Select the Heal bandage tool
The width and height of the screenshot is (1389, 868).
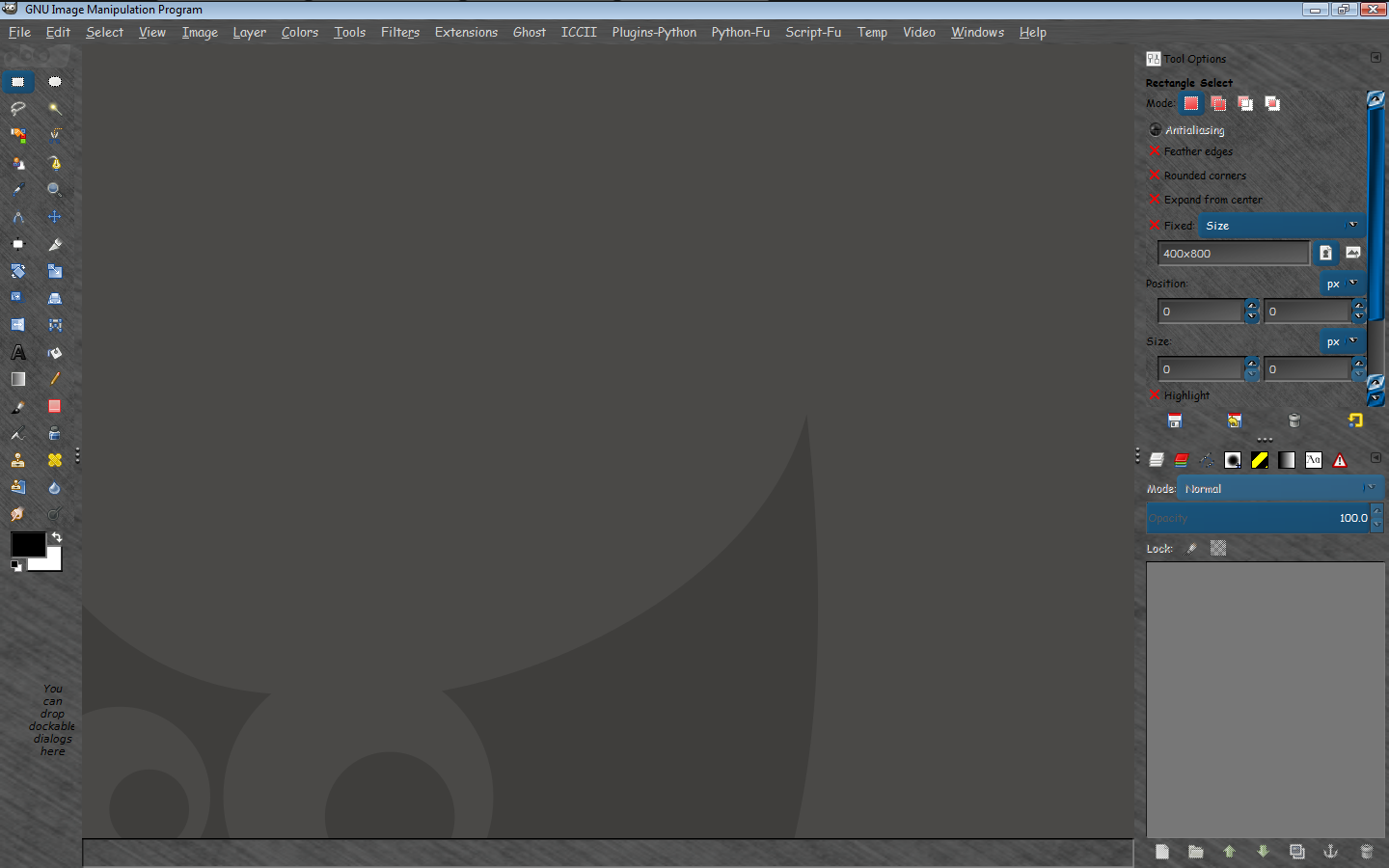pyautogui.click(x=55, y=460)
